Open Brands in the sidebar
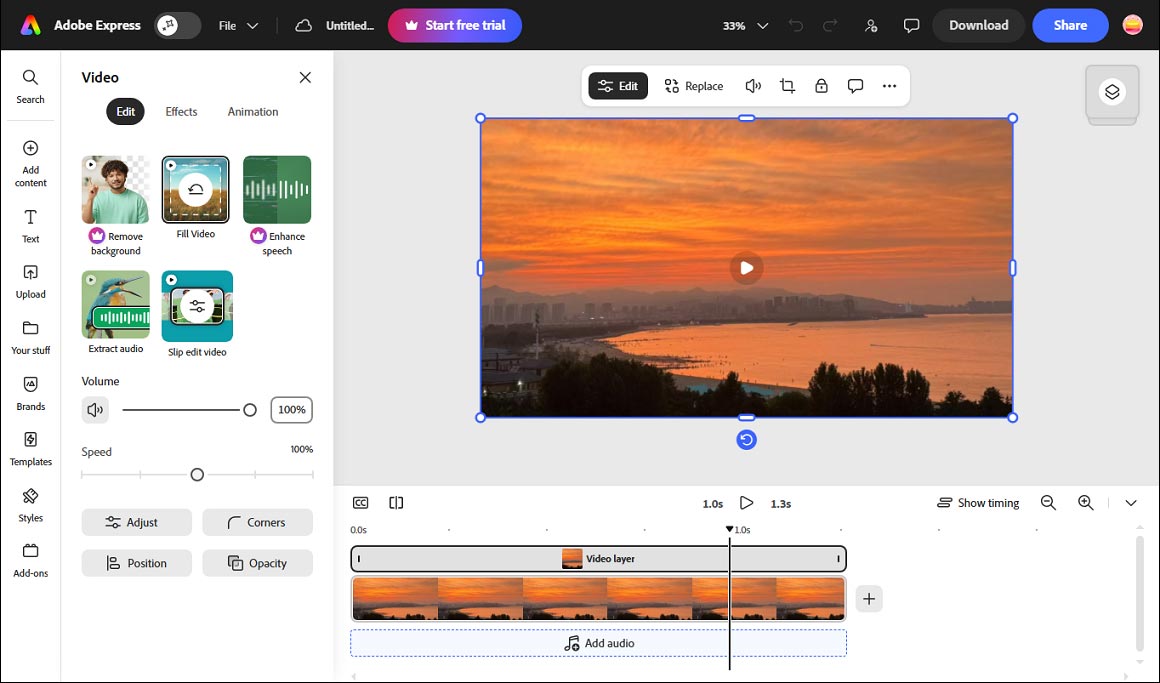 (30, 394)
